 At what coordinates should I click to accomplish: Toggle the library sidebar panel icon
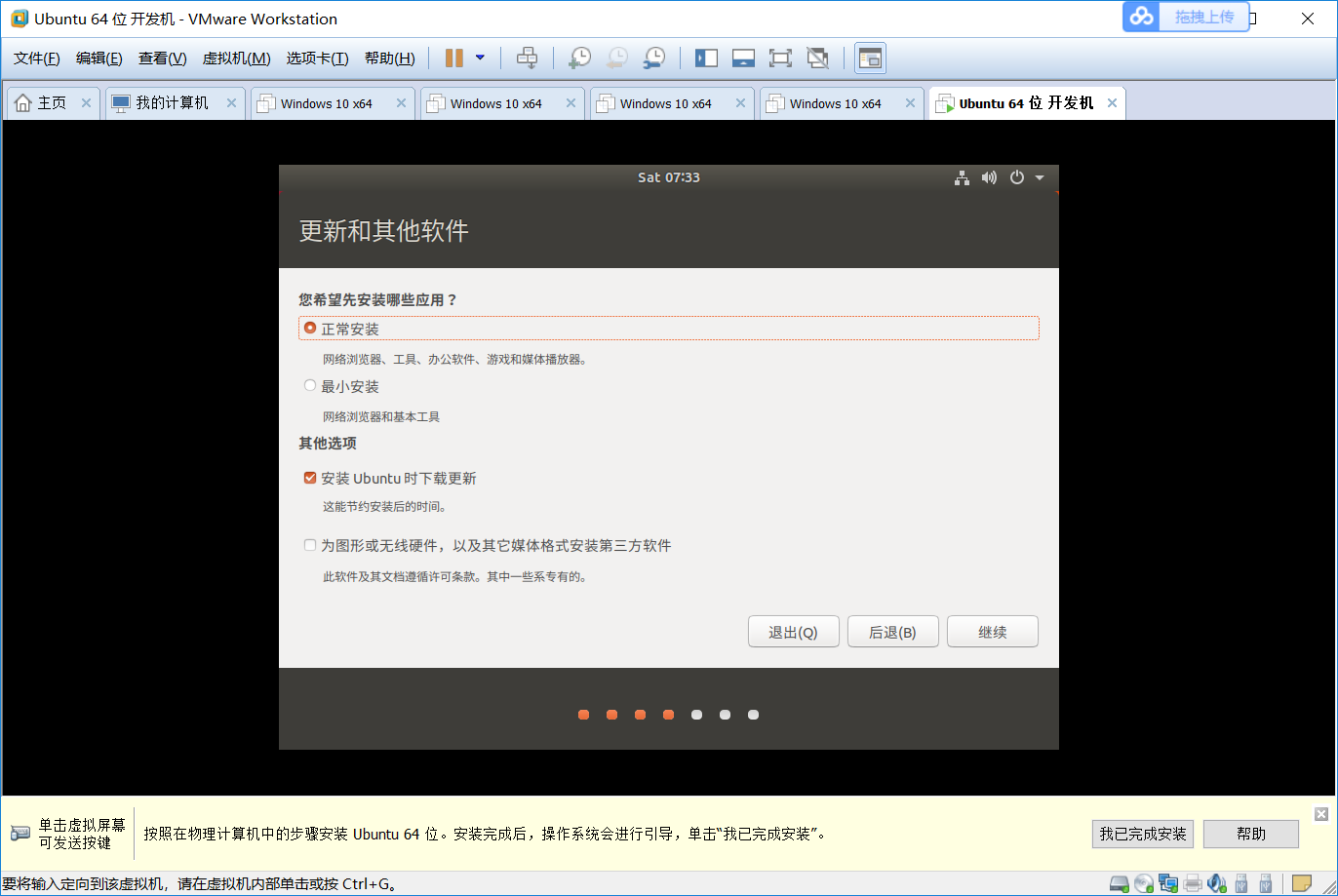[x=706, y=58]
